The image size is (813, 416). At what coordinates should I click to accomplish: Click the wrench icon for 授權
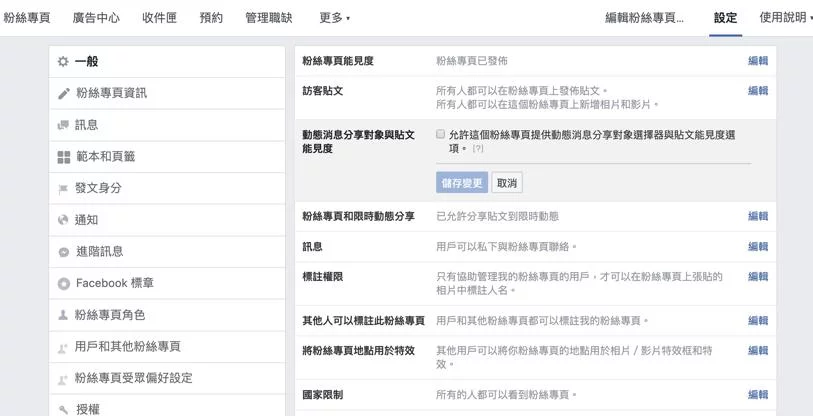63,410
